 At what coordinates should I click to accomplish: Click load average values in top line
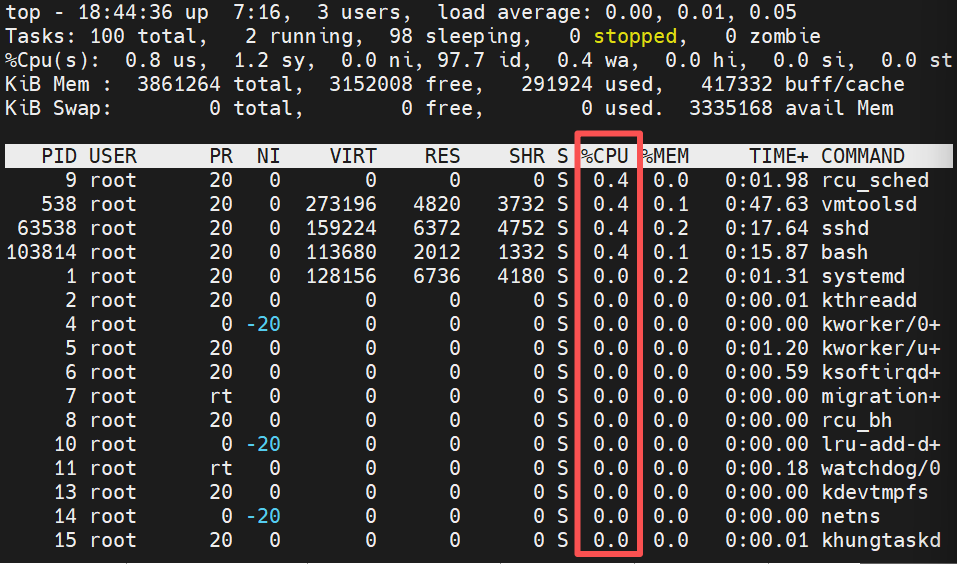(701, 12)
